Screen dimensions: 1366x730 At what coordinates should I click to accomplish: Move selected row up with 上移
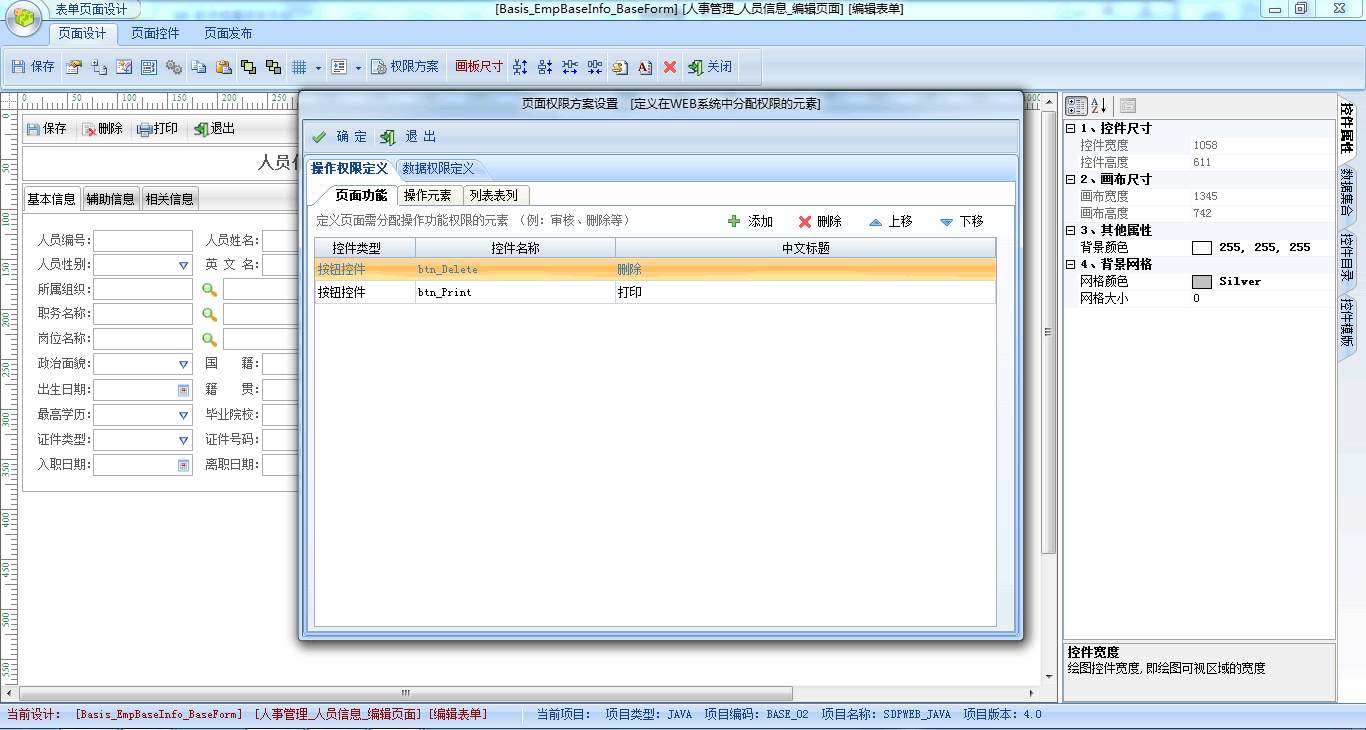[x=891, y=221]
